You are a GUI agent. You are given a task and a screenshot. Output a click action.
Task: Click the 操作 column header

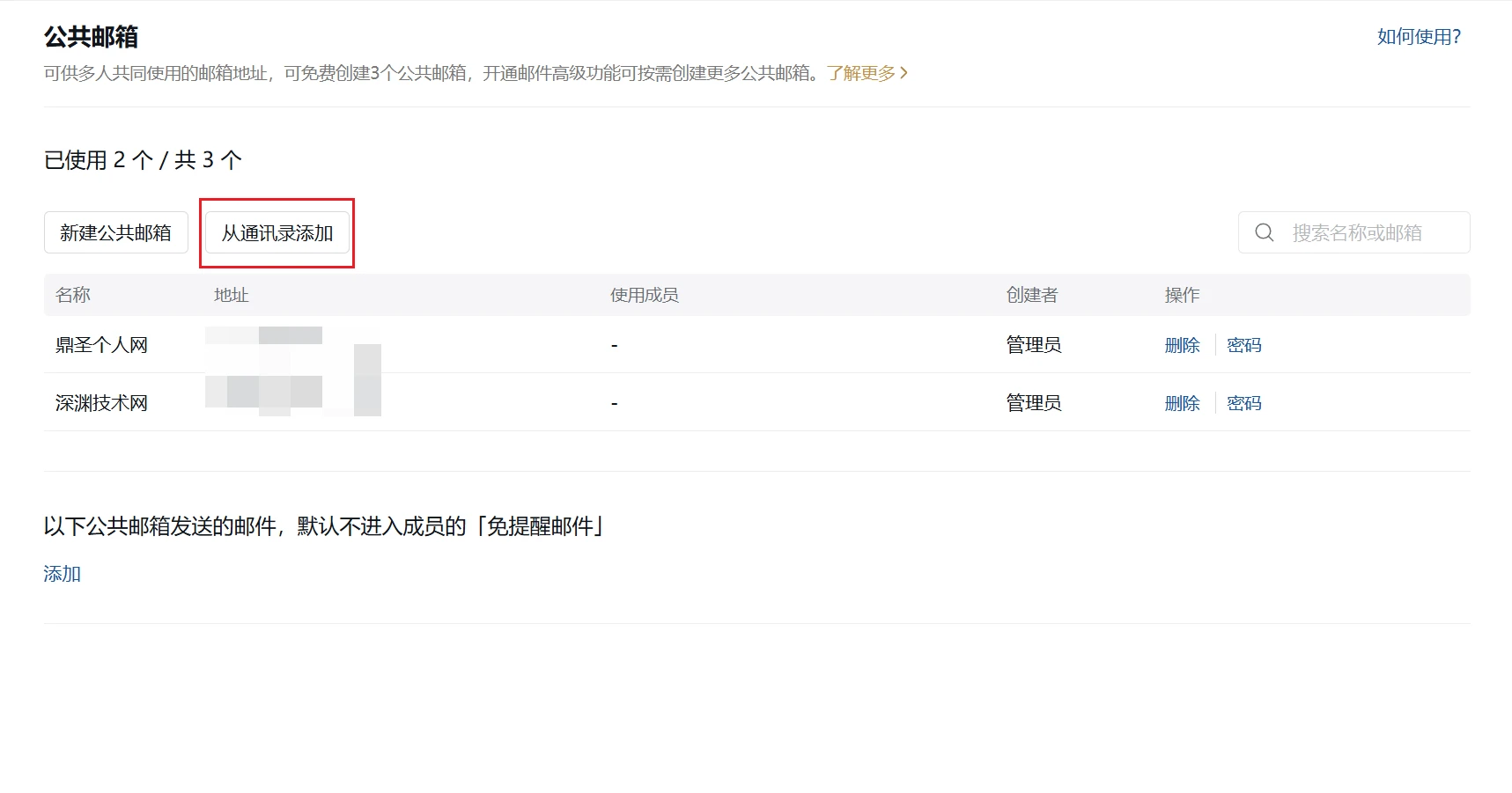tap(1181, 295)
